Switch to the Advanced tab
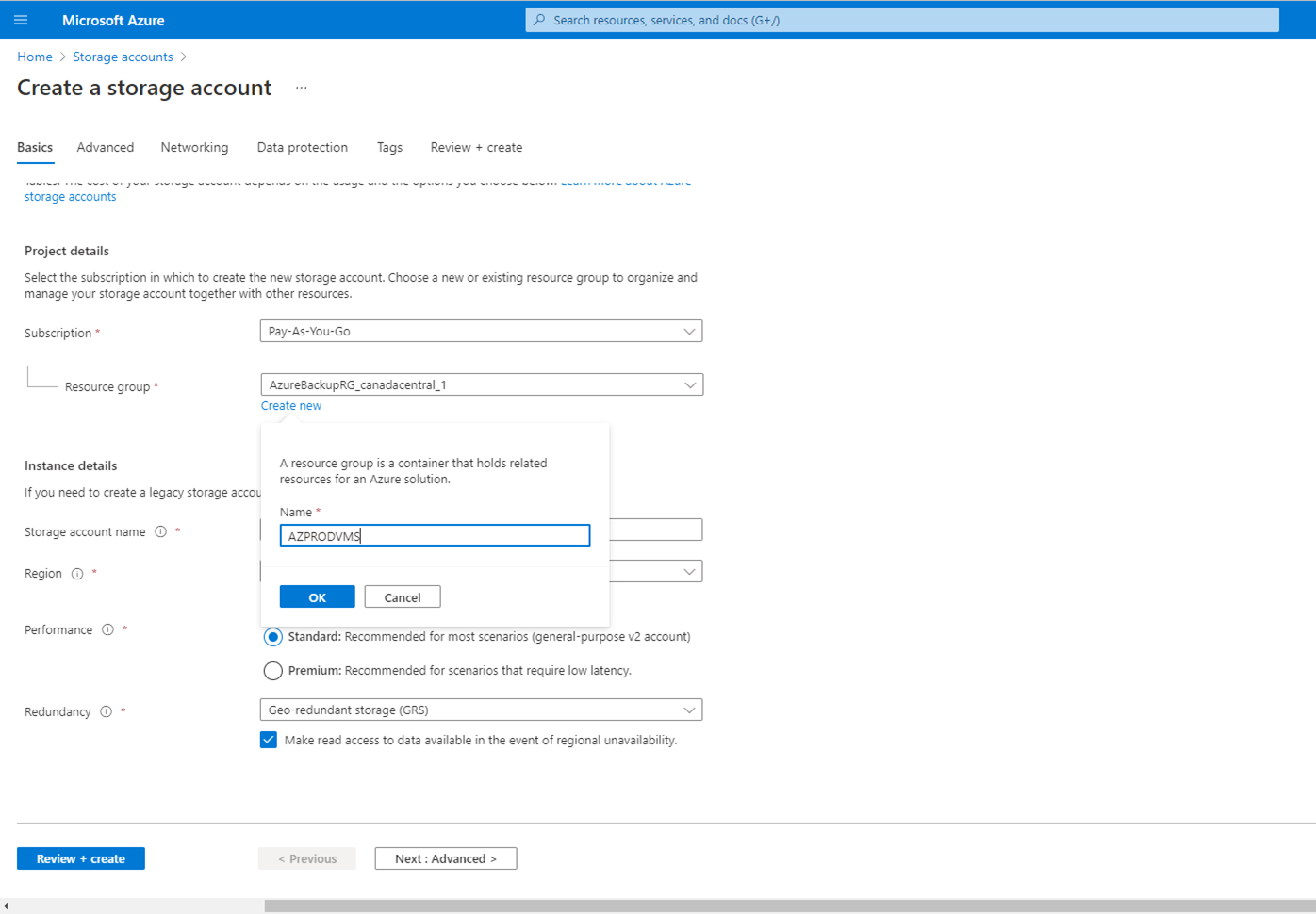The image size is (1316, 914). point(106,147)
